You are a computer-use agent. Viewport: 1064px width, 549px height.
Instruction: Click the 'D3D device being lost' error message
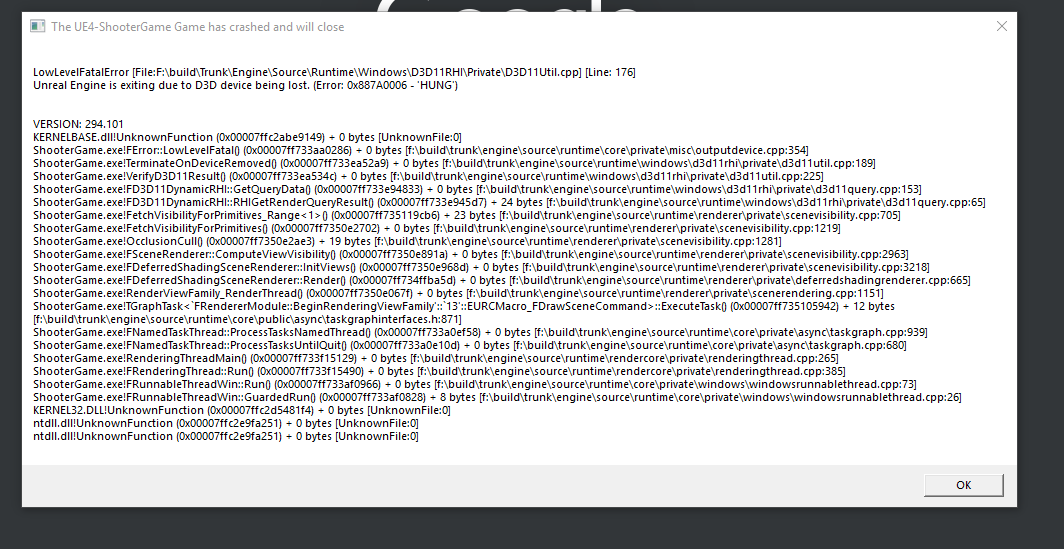[245, 86]
